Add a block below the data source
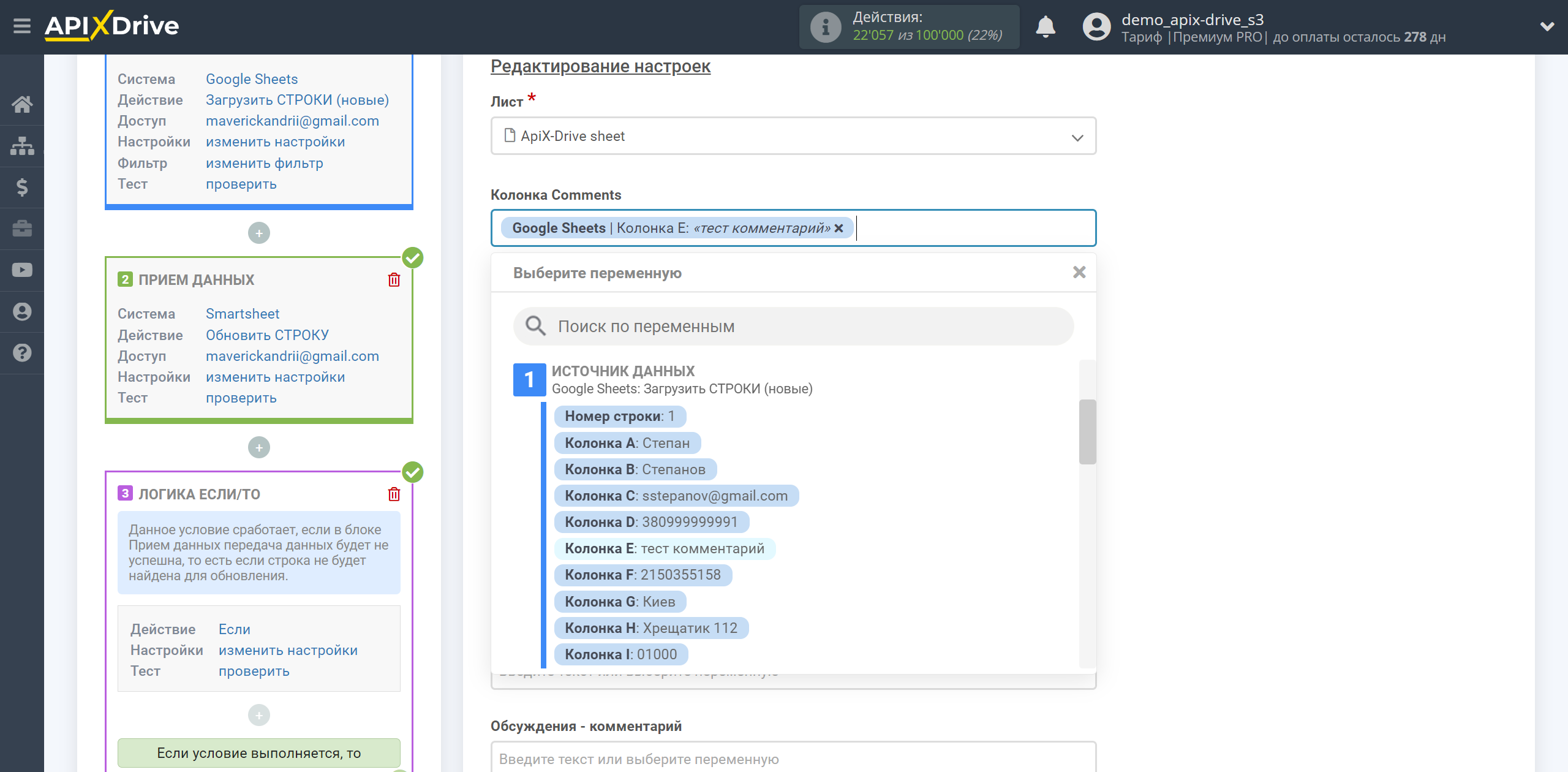This screenshot has width=1568, height=772. 259,233
